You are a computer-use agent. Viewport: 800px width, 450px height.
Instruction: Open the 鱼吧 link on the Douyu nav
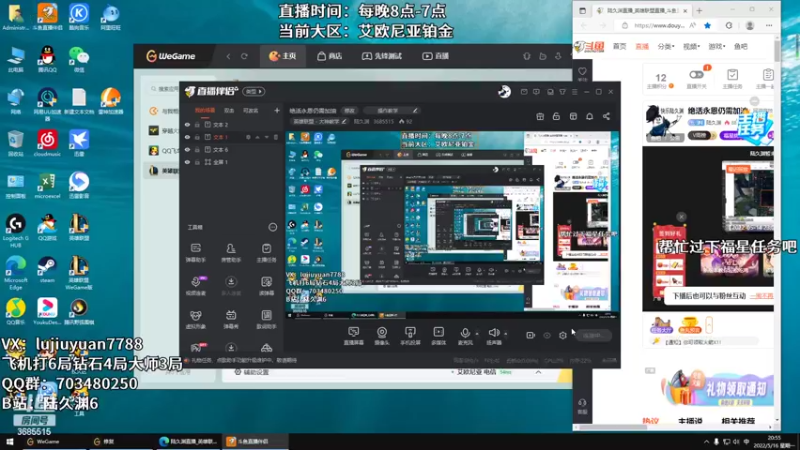pyautogui.click(x=740, y=46)
